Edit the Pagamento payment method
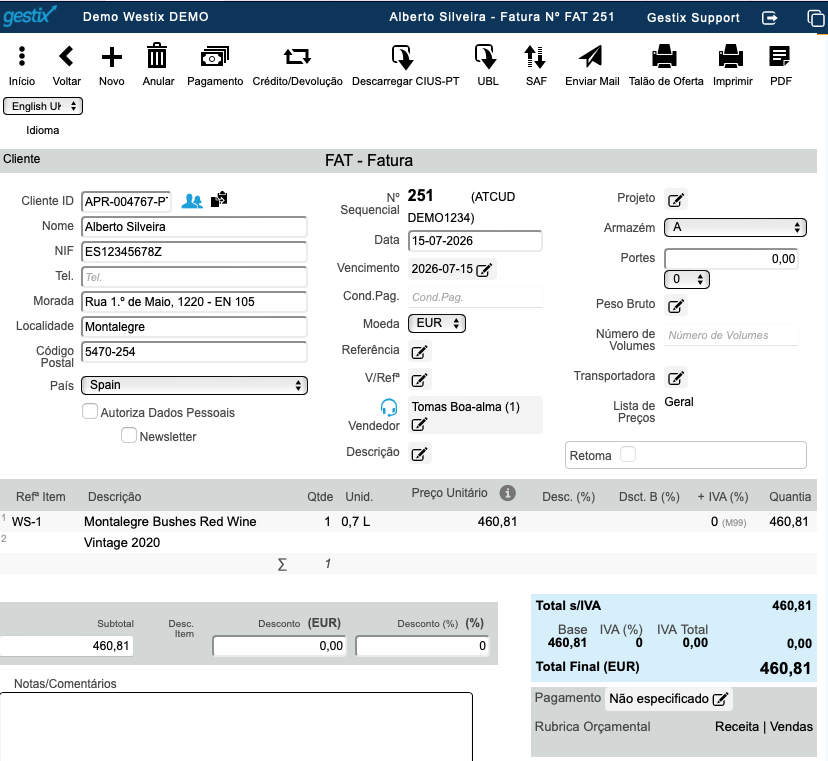The image size is (828, 761). tap(720, 699)
